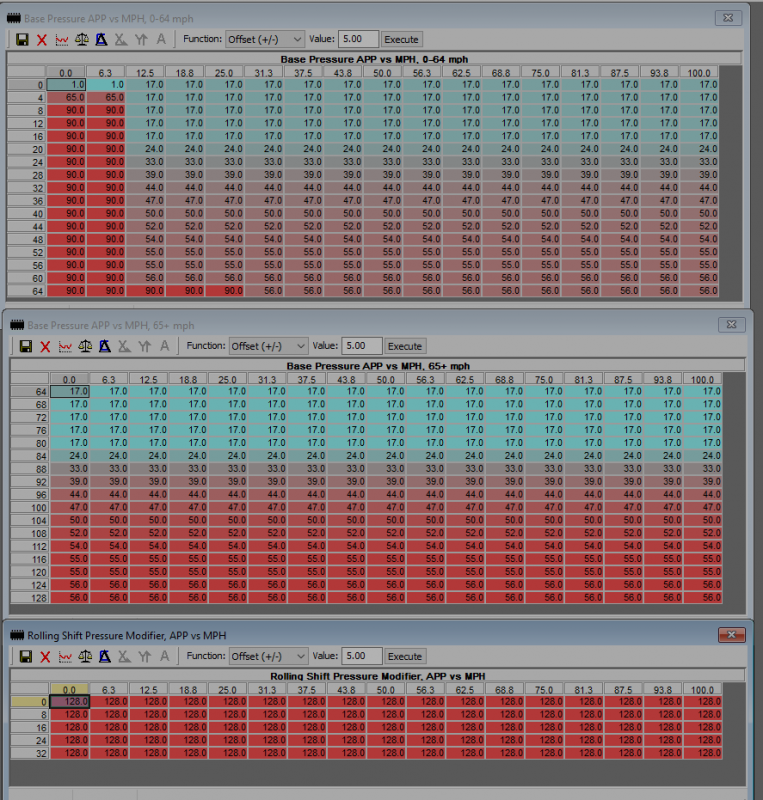This screenshot has width=763, height=800.
Task: Click balance scale icon in 0-64 mph window
Action: [82, 39]
